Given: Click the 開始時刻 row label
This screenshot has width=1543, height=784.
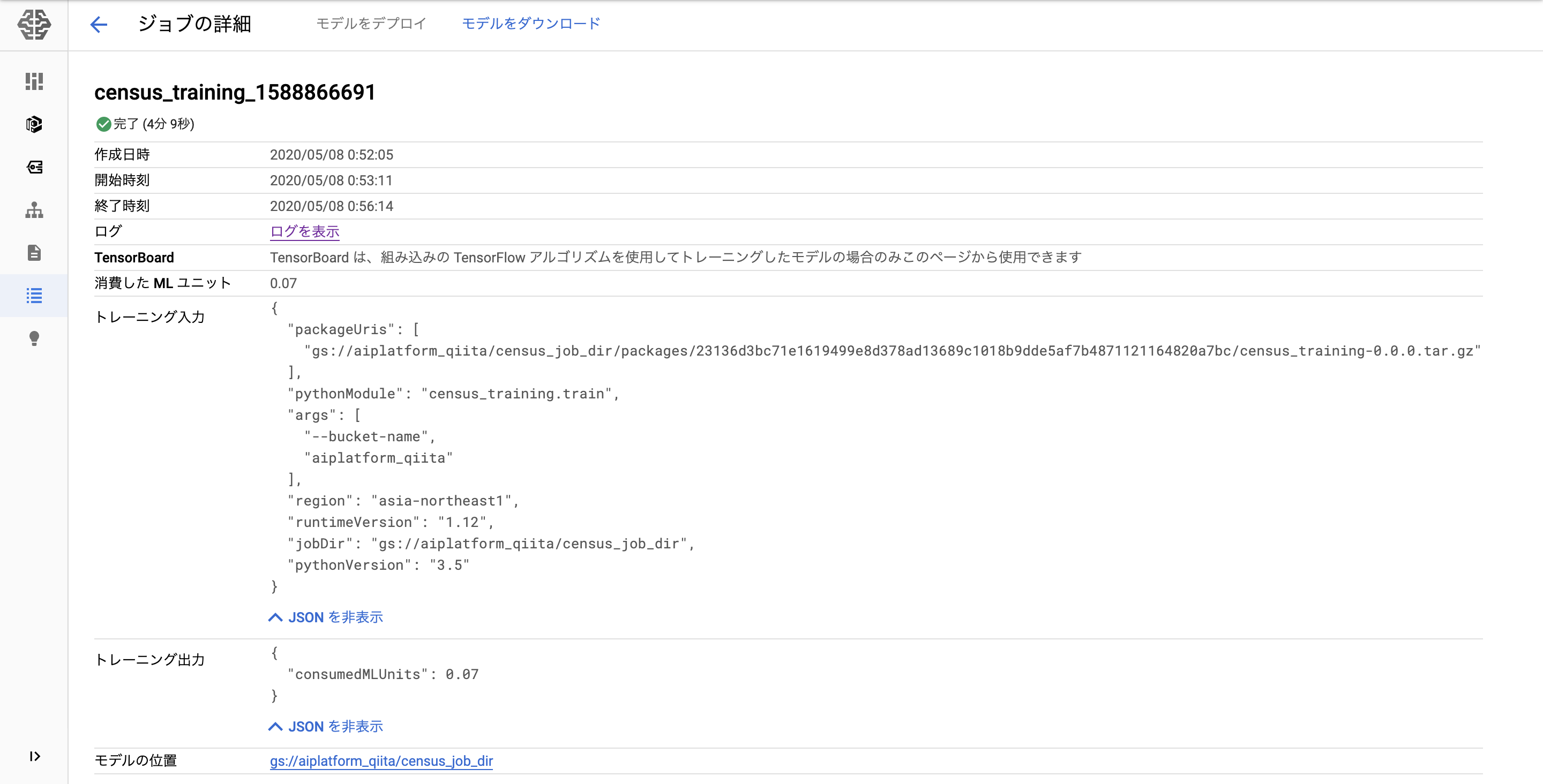Looking at the screenshot, I should pyautogui.click(x=122, y=180).
